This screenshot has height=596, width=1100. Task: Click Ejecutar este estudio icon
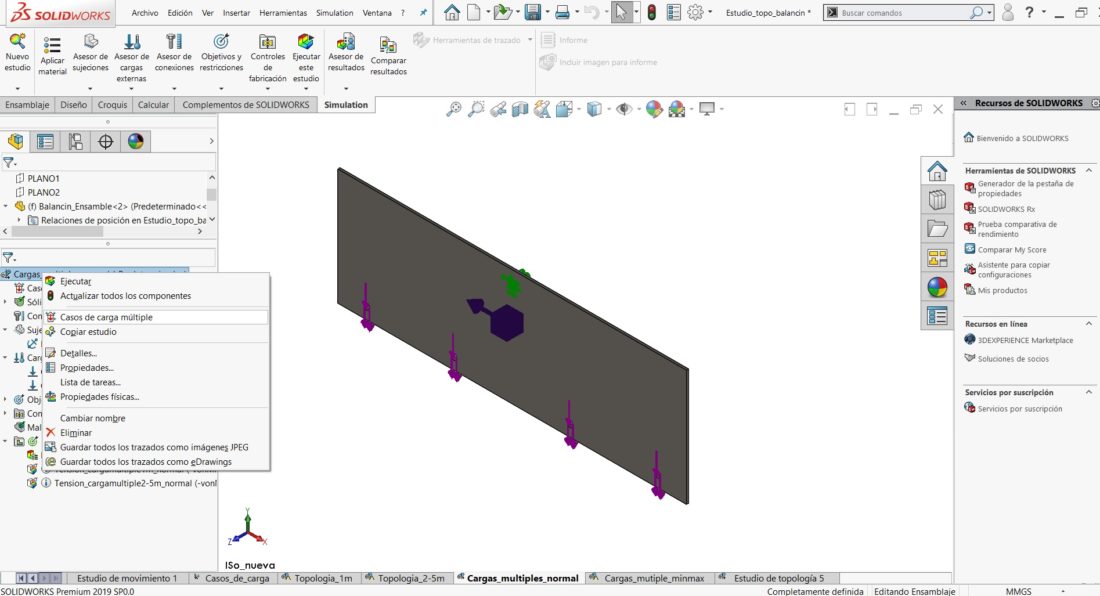(306, 41)
